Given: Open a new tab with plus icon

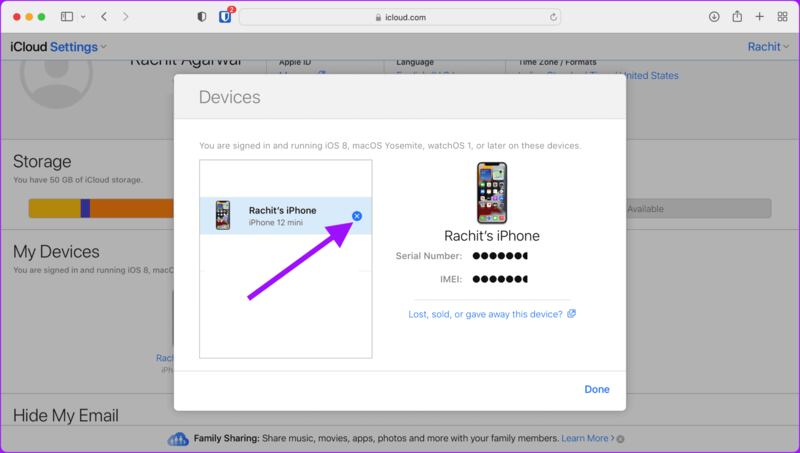Looking at the screenshot, I should pos(760,17).
